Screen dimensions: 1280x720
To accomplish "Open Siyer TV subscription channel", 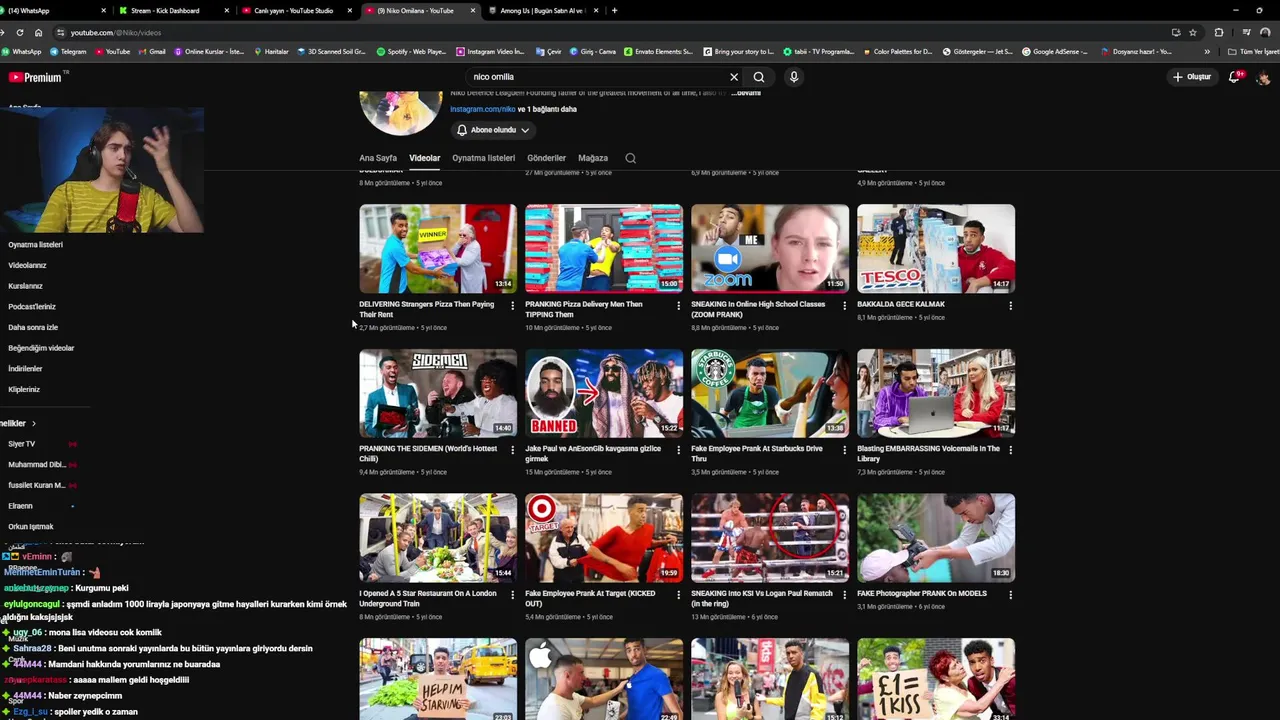I will click(x=22, y=444).
